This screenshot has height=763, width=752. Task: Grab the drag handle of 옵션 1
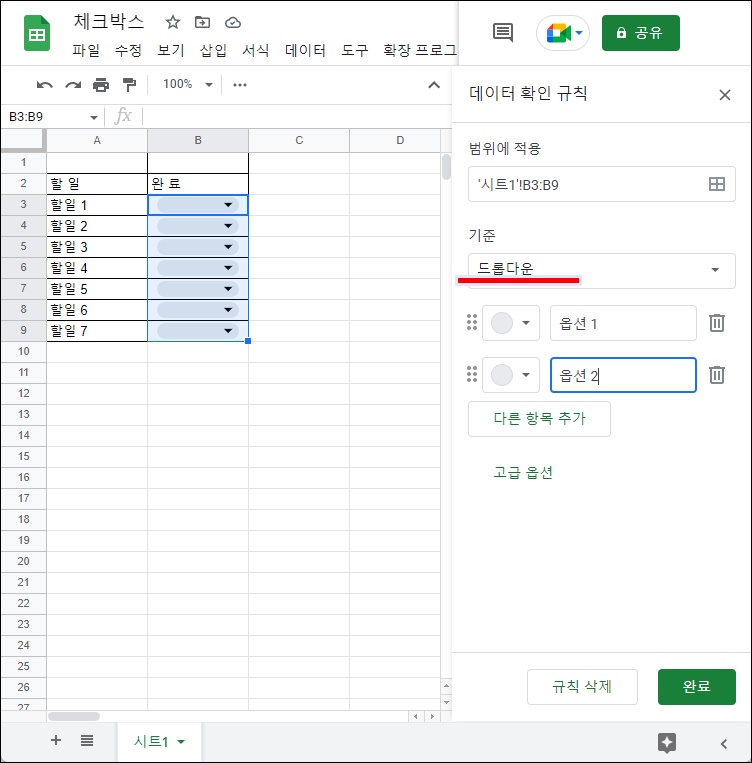pyautogui.click(x=472, y=322)
